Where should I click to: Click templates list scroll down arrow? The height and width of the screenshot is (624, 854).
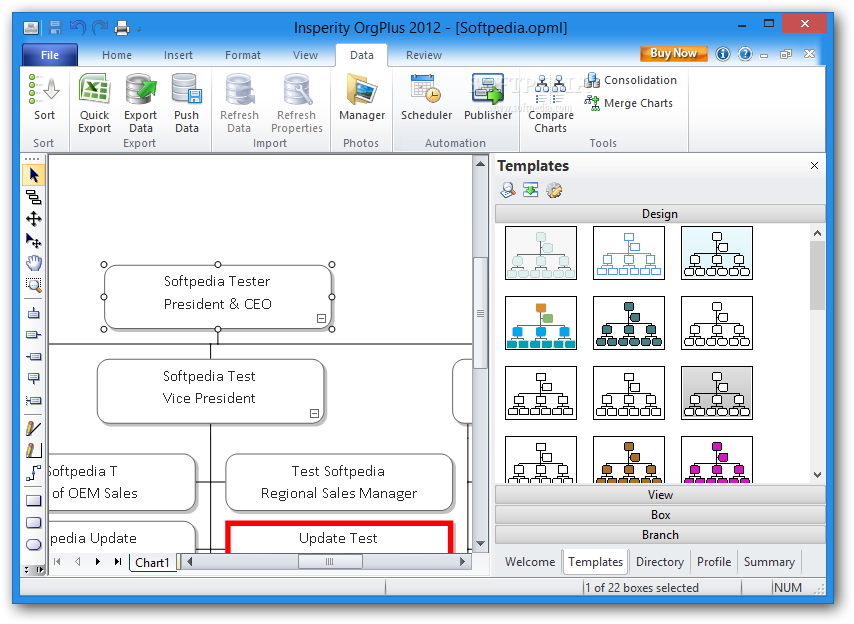818,475
